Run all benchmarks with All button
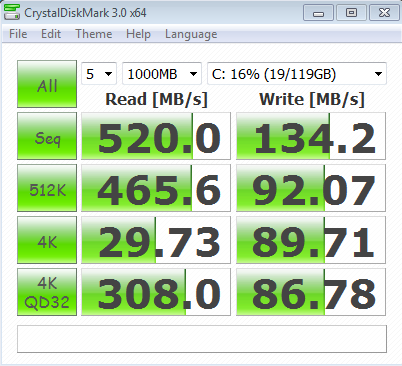This screenshot has height=366, width=402. [x=47, y=84]
